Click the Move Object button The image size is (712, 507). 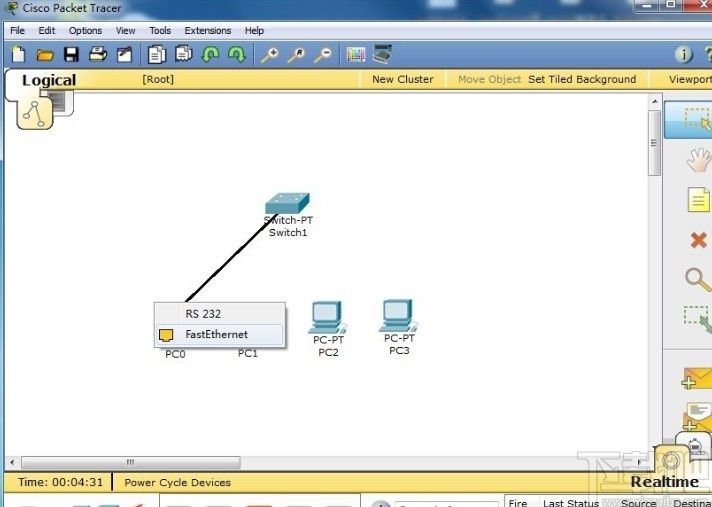pyautogui.click(x=489, y=79)
